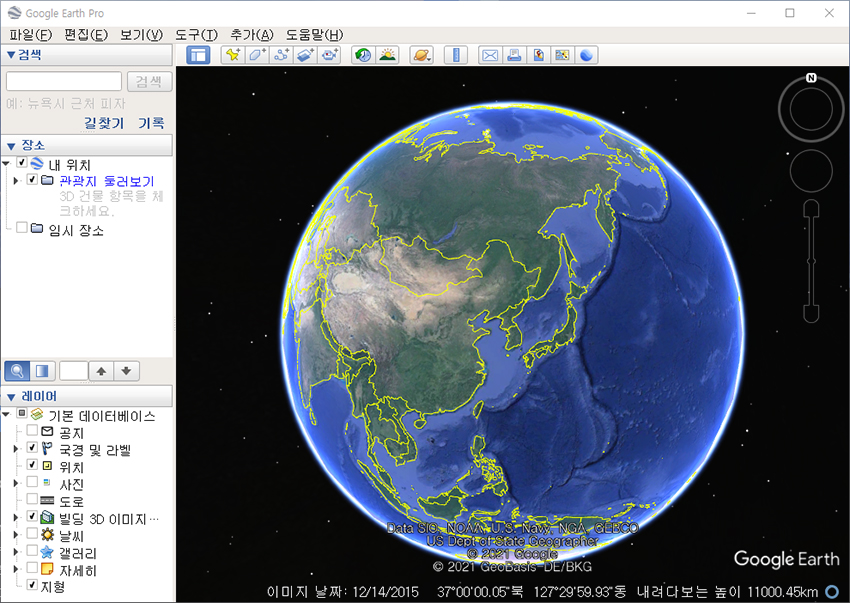Add a polygon from the toolbar

tap(257, 55)
